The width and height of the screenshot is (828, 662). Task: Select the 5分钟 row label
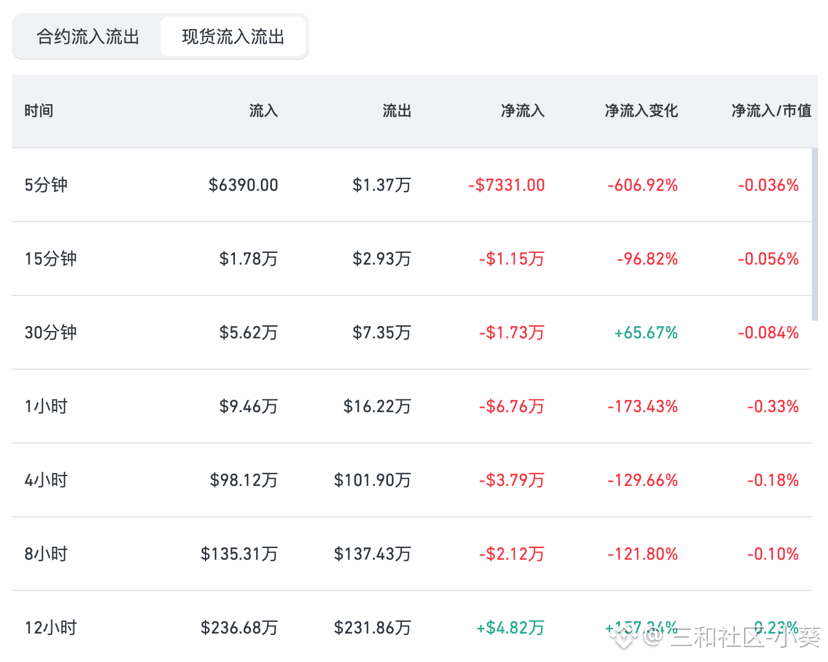pyautogui.click(x=46, y=185)
